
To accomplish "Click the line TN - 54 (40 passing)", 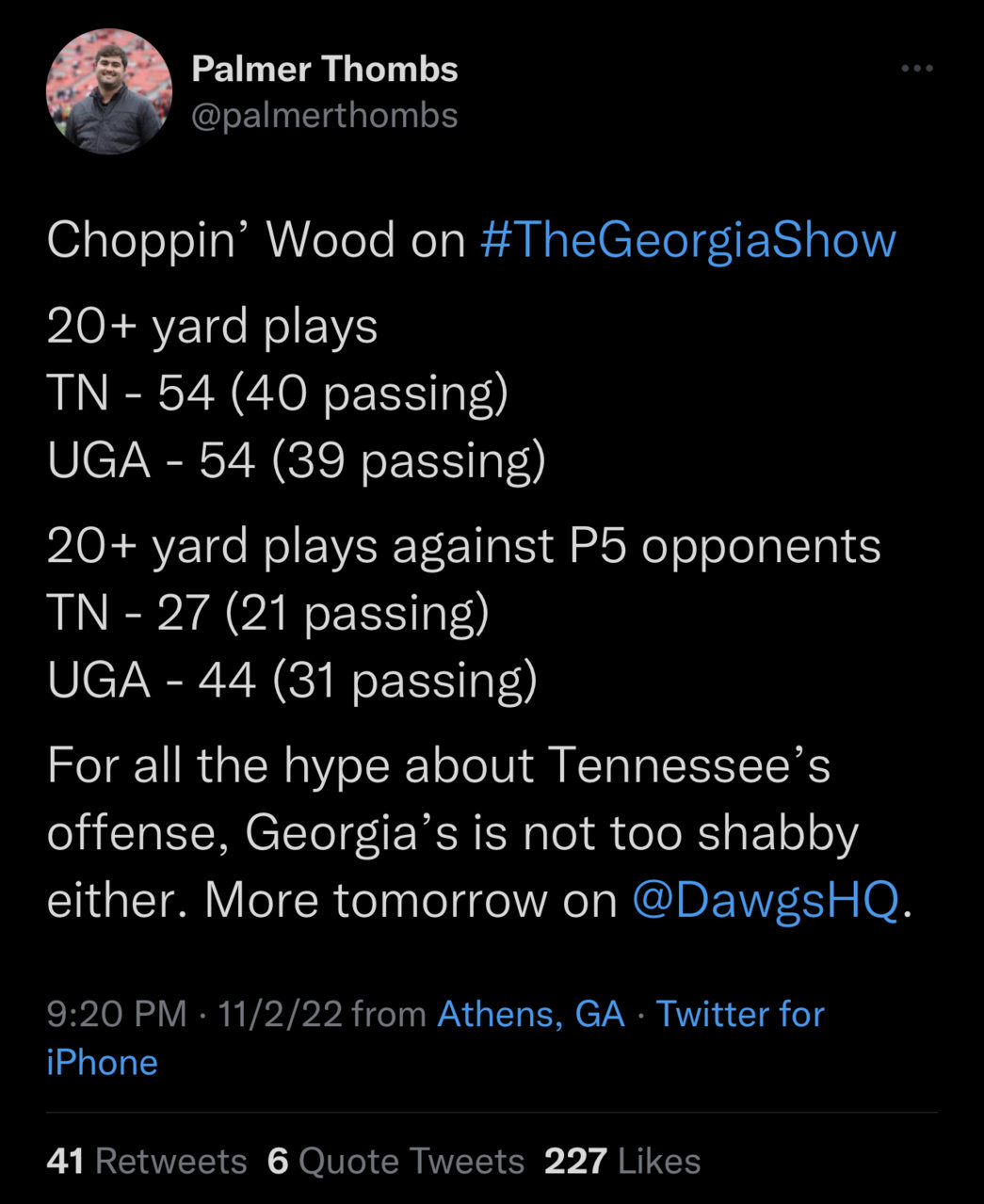I will click(278, 394).
